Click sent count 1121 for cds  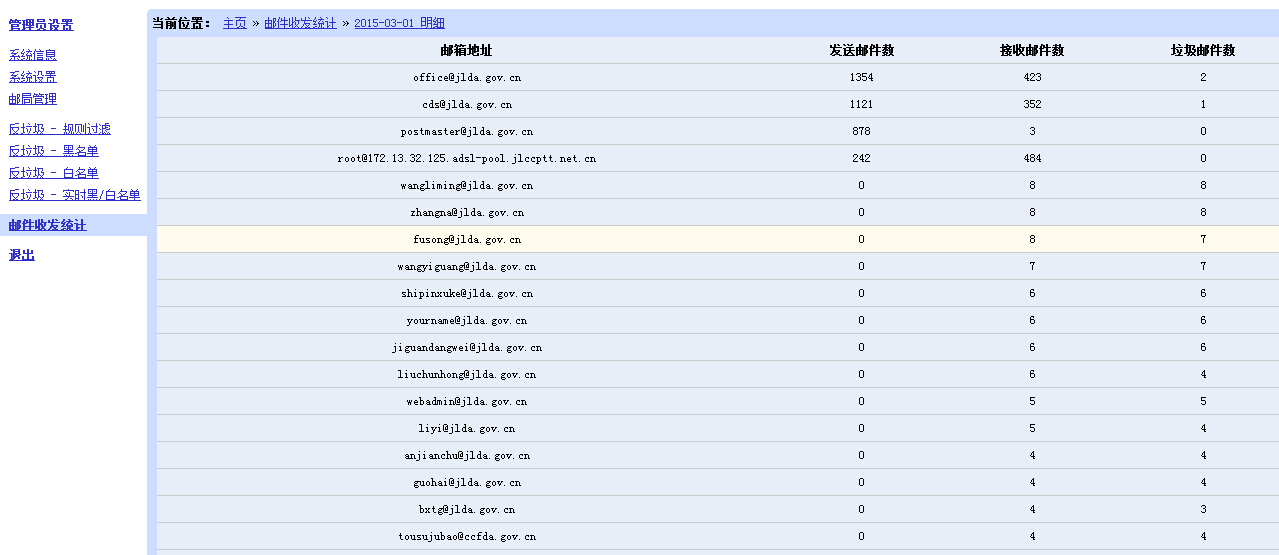point(861,105)
